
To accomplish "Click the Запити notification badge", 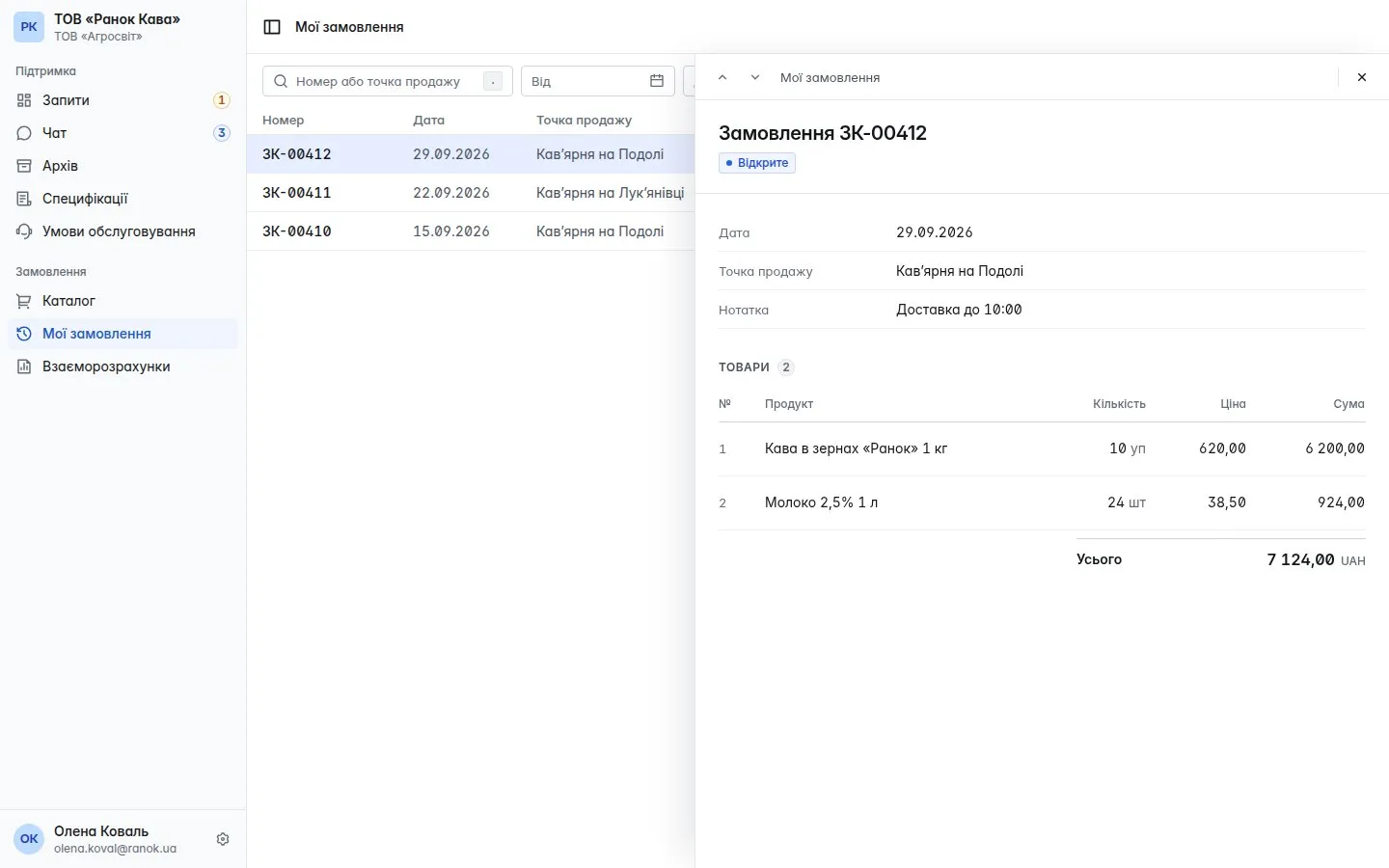I will pyautogui.click(x=222, y=100).
